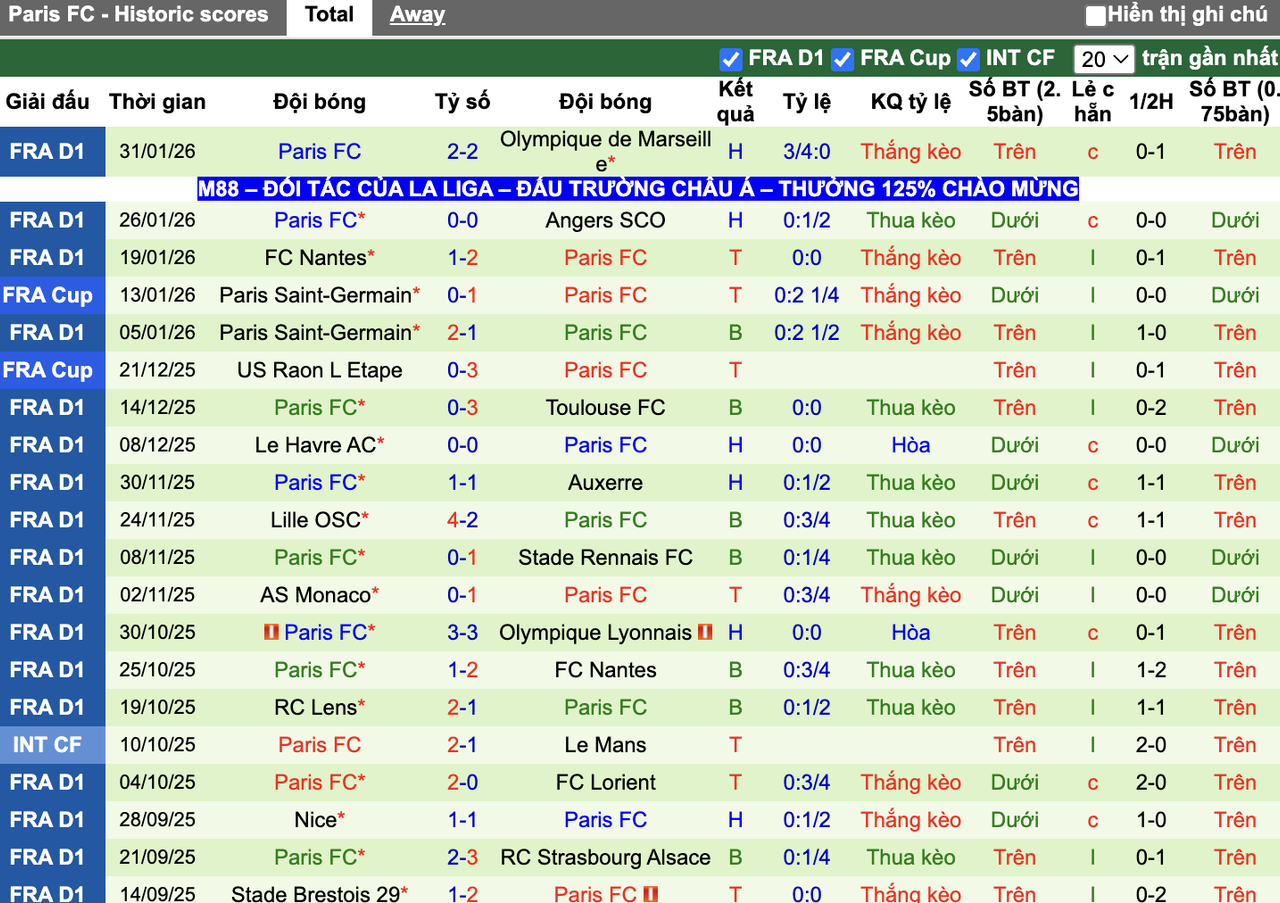Click the Hòa result on 08/12/25 row

(x=911, y=445)
